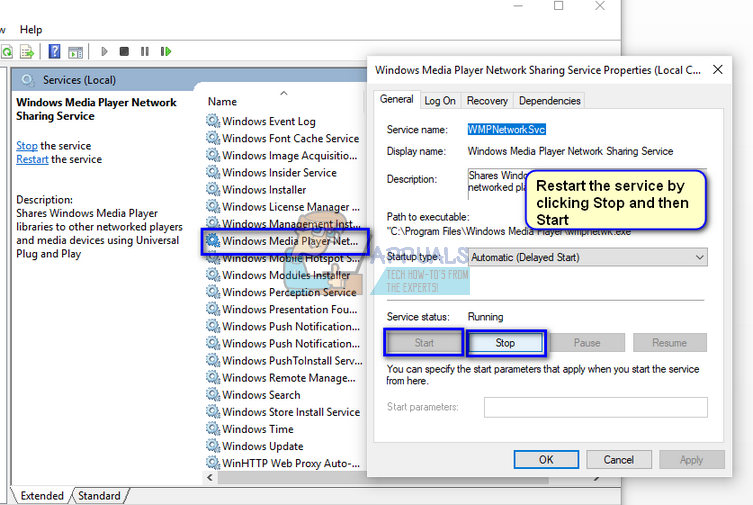The height and width of the screenshot is (505, 753).
Task: Click the Show/Hide Action Pane icon
Action: 75,52
